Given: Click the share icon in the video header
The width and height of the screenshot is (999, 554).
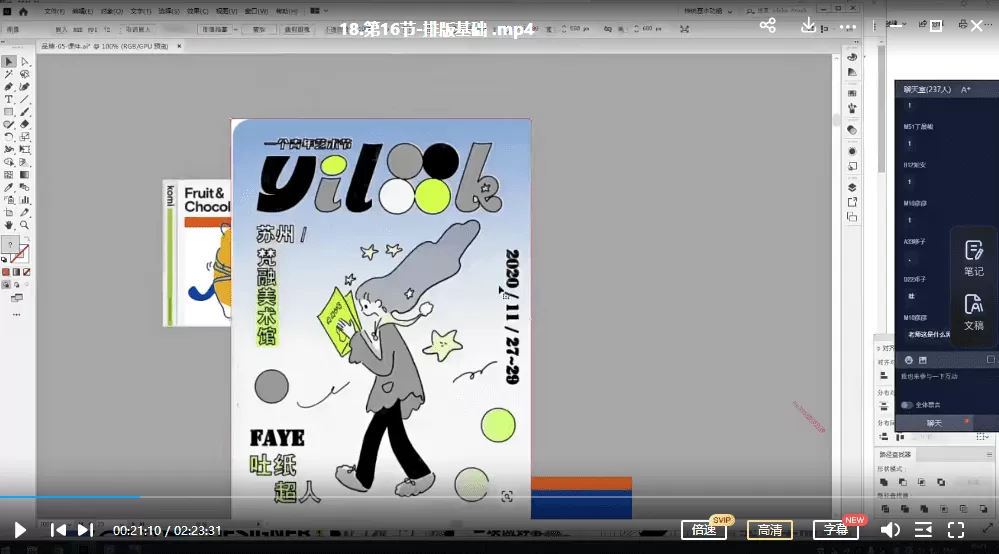Looking at the screenshot, I should tap(767, 26).
